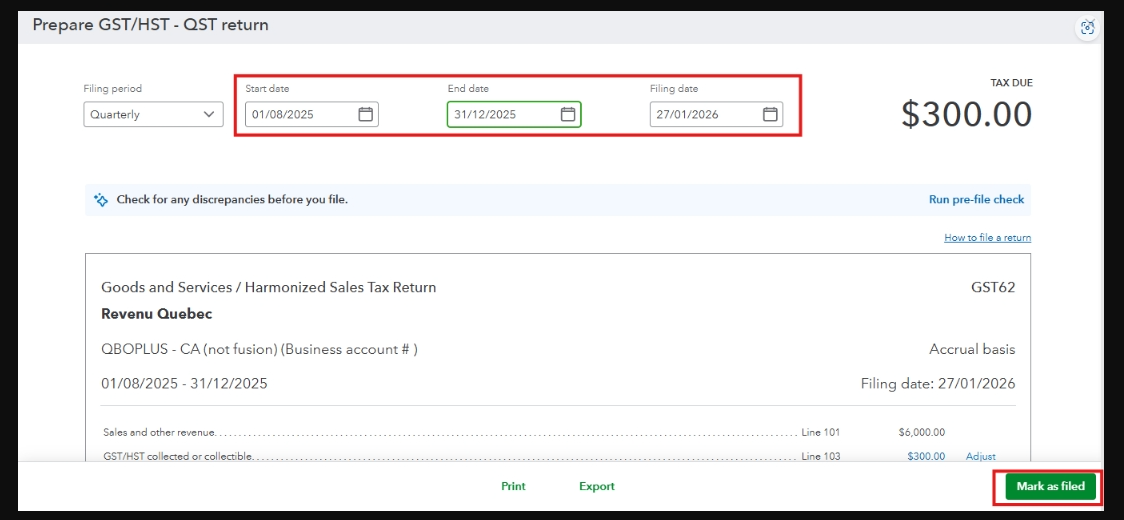The image size is (1124, 520).
Task: Select the QBOPLUS - CA business account line
Action: (x=259, y=349)
